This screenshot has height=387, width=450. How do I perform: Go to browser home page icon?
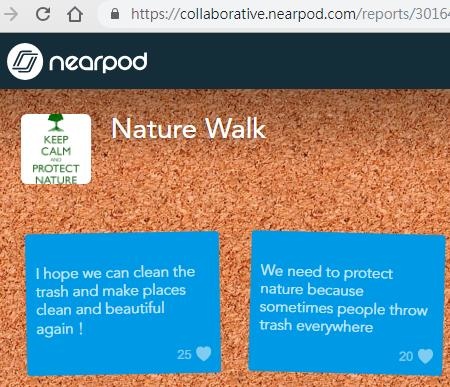pos(75,14)
